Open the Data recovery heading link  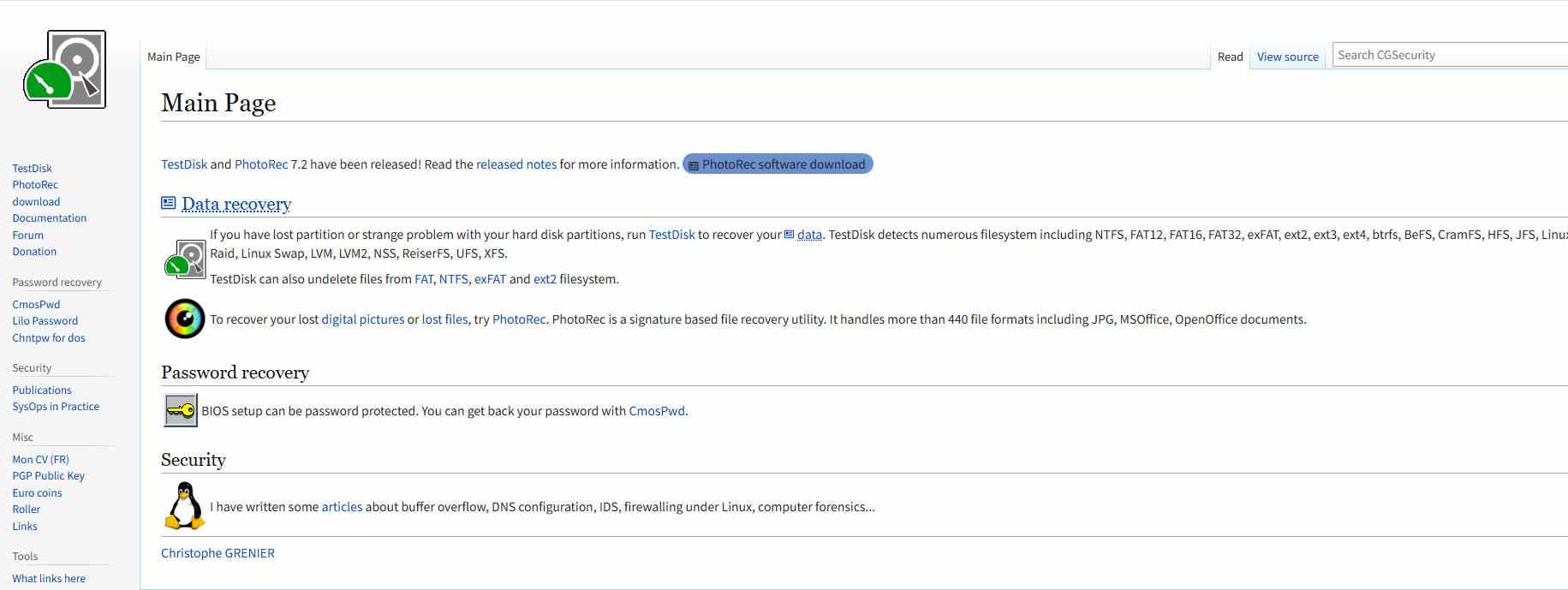click(236, 204)
